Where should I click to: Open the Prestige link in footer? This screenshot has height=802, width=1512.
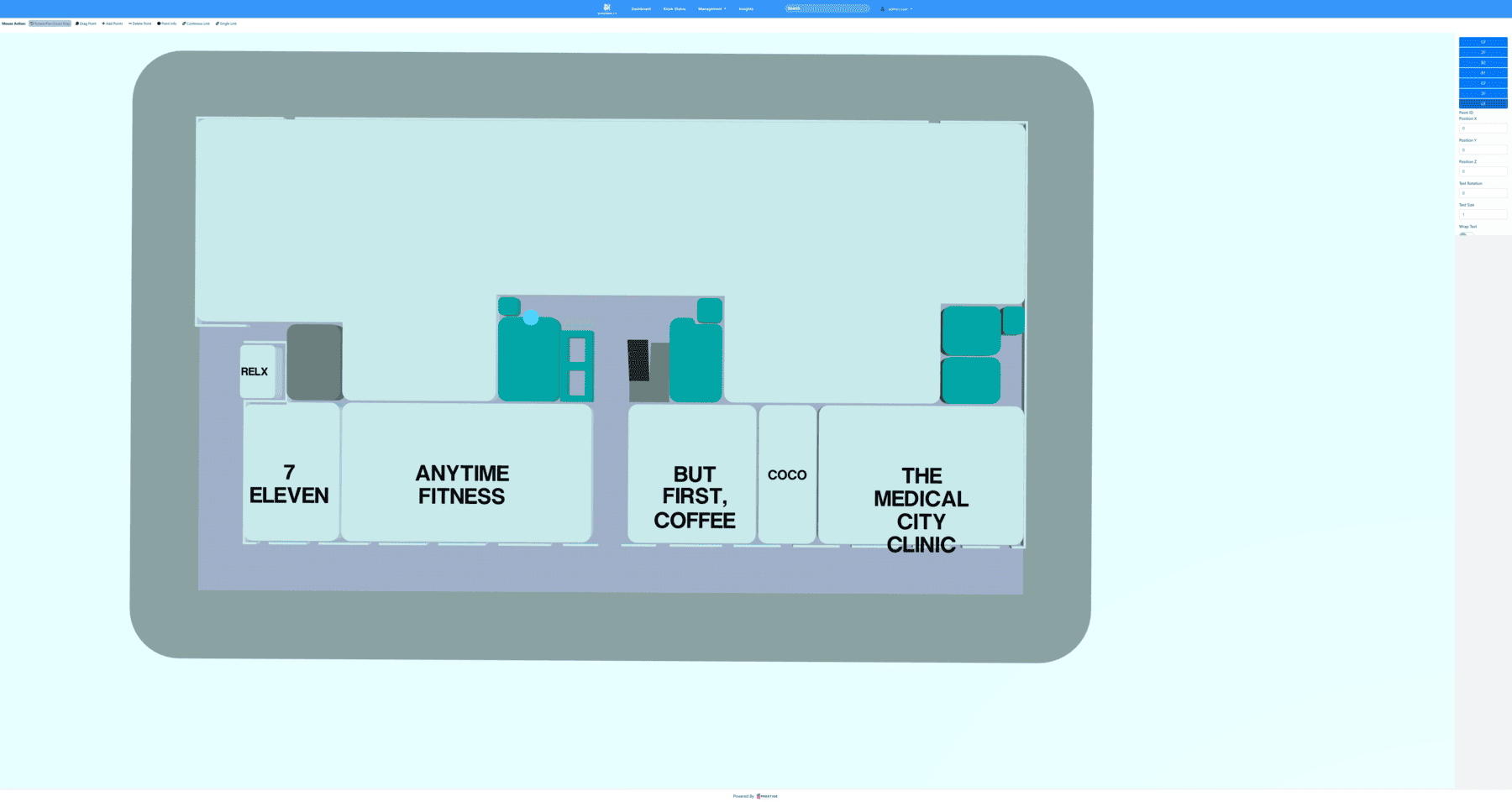[x=767, y=796]
